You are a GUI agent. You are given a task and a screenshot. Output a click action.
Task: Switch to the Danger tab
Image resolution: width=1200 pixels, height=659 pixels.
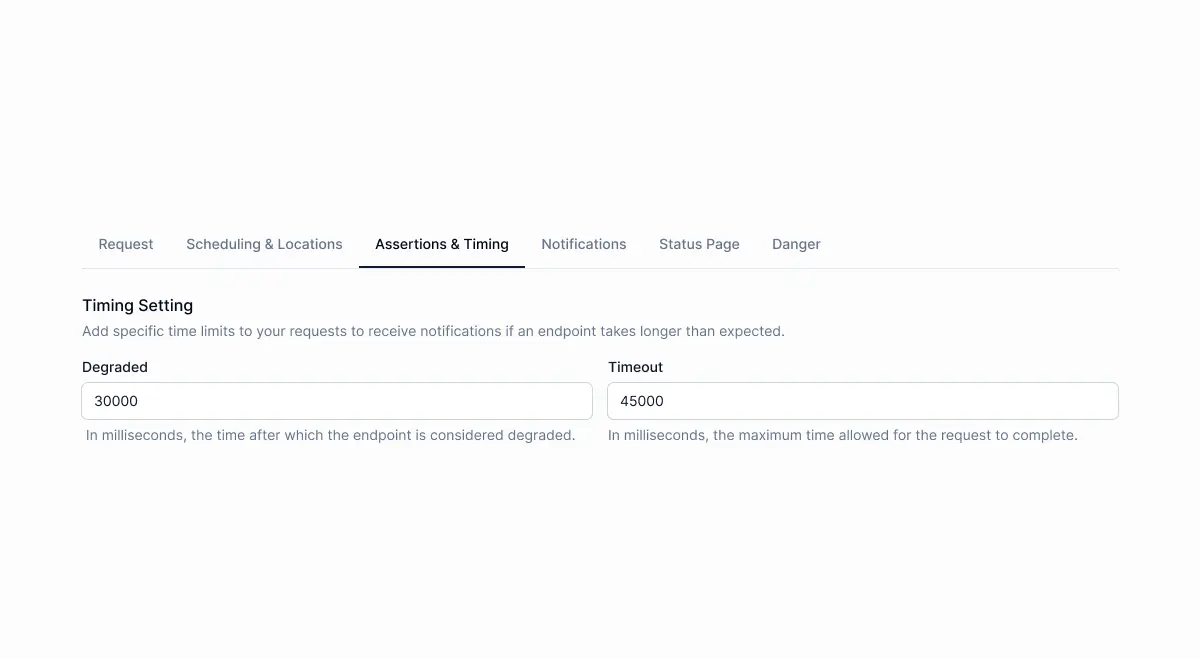[x=796, y=244]
